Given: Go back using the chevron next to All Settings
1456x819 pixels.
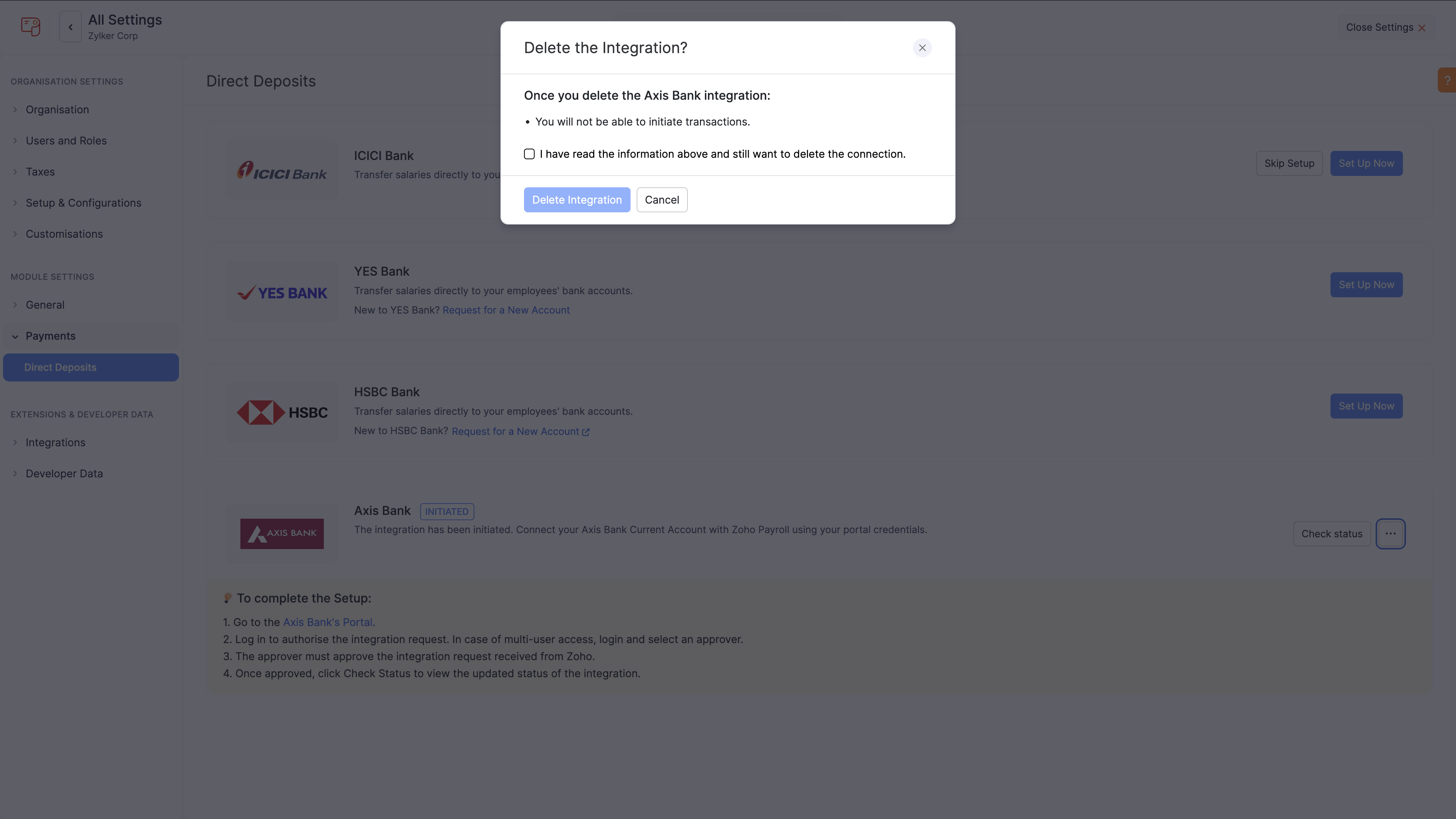Looking at the screenshot, I should 71,27.
